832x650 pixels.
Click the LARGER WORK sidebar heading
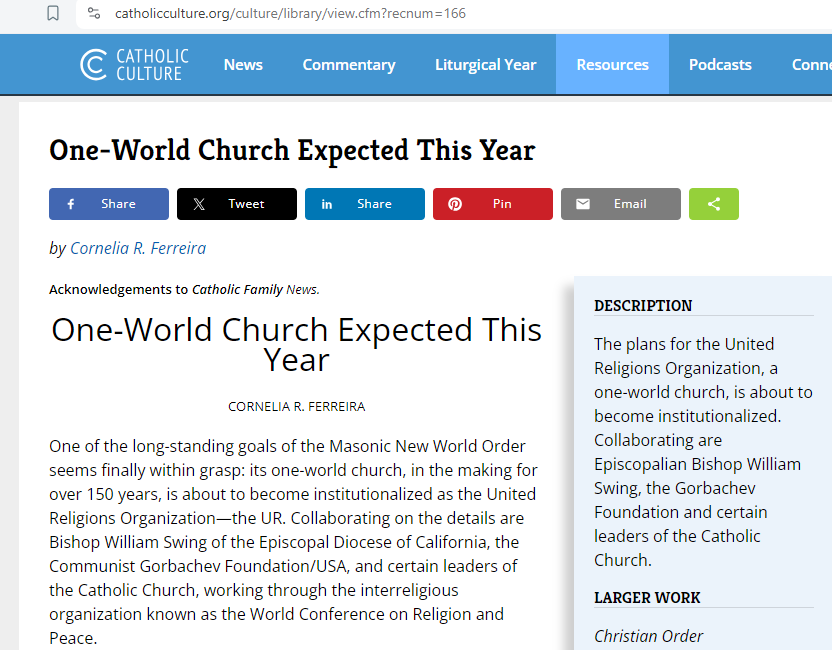click(647, 597)
